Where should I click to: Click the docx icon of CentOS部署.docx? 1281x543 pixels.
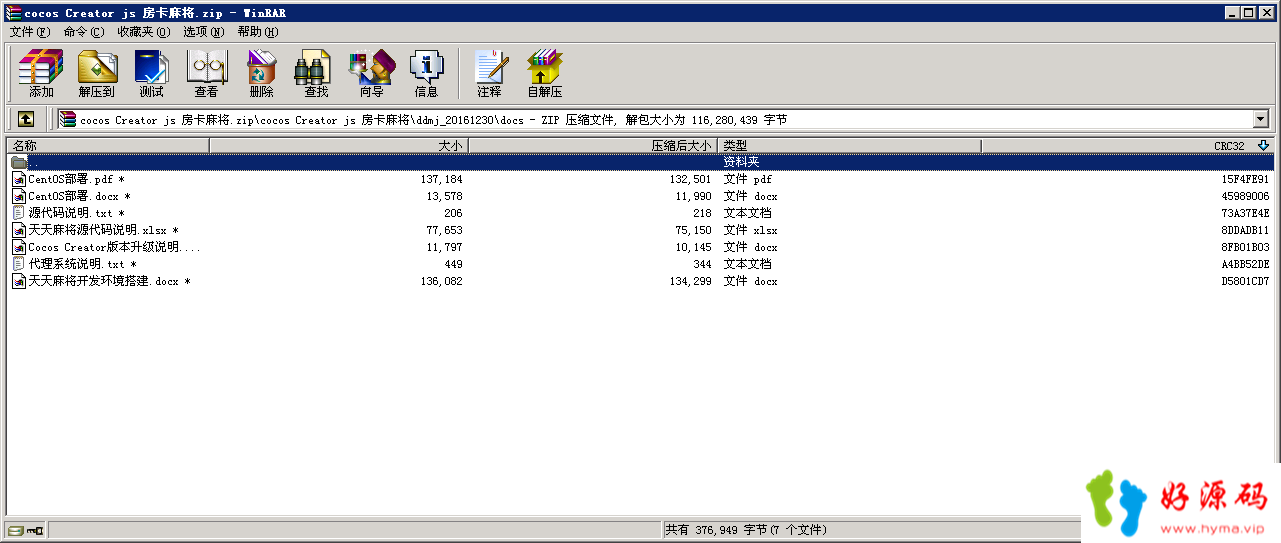[19, 196]
